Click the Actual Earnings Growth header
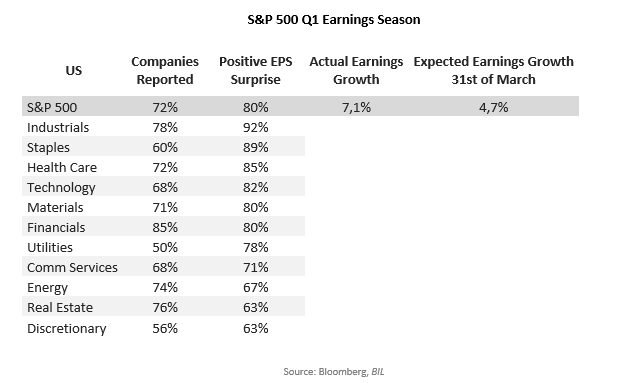617x388 pixels. tap(356, 70)
